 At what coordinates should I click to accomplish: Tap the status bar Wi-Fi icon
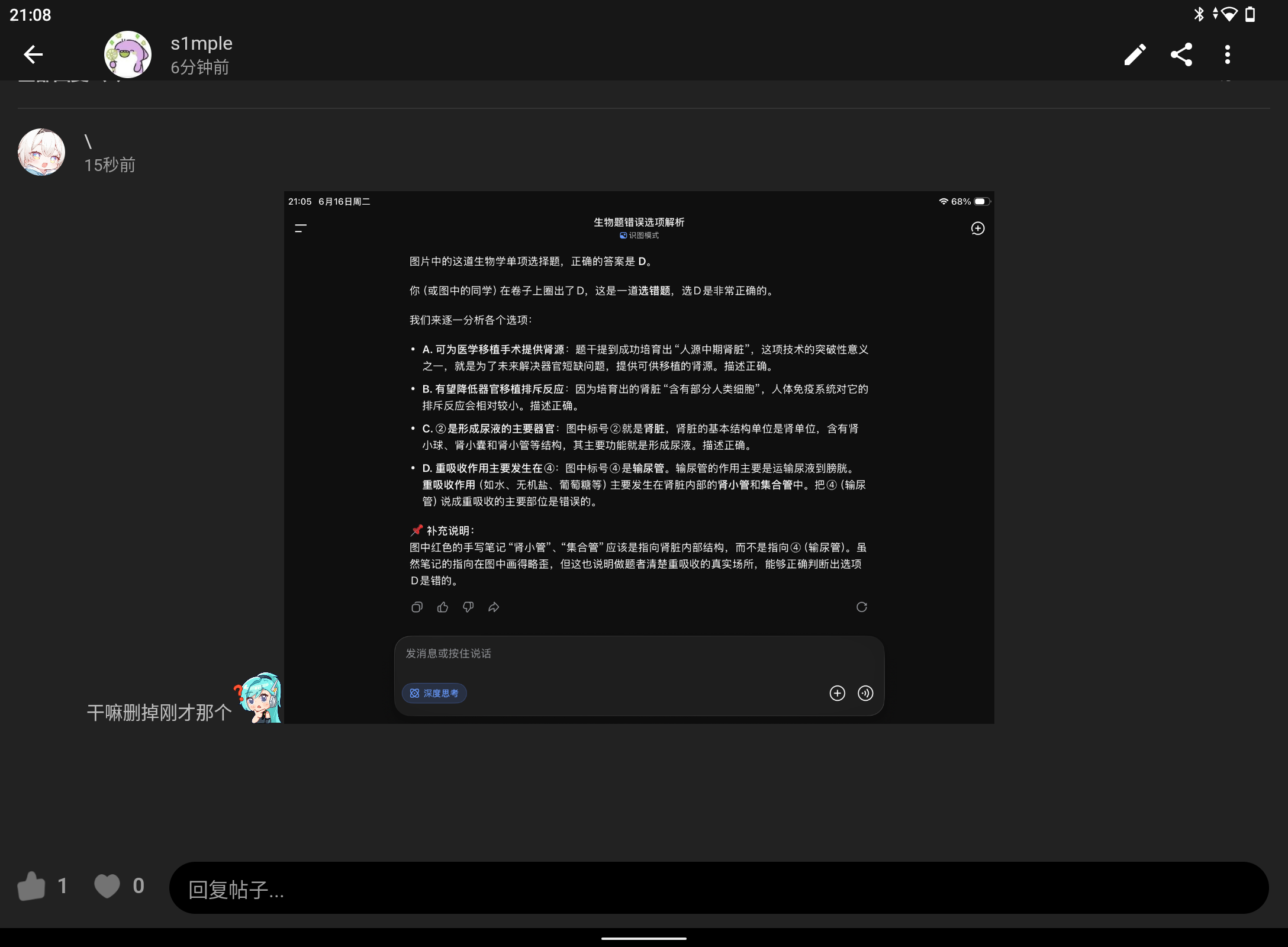[x=1229, y=14]
